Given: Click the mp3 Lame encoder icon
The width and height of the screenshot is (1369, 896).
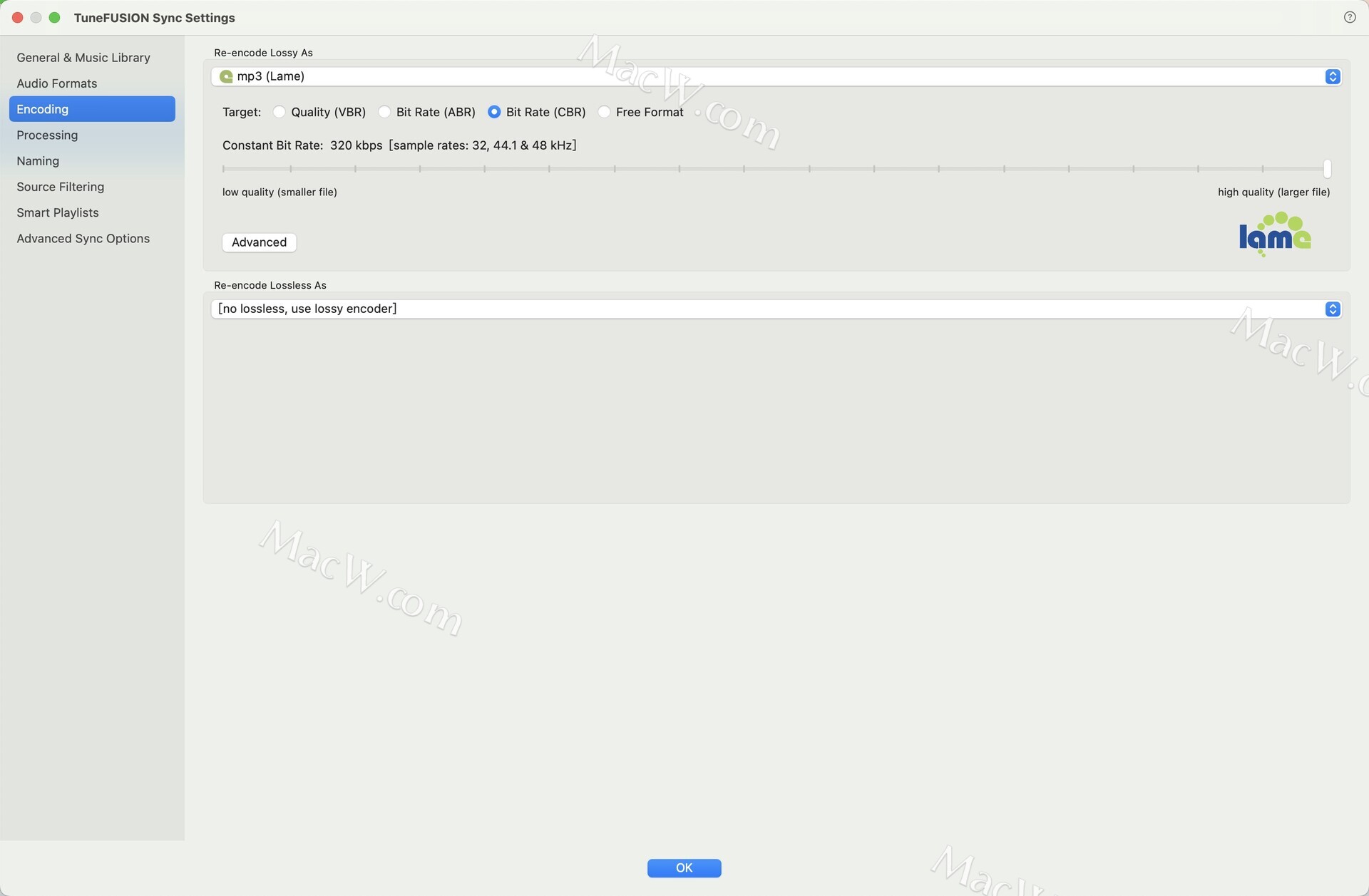Looking at the screenshot, I should click(x=226, y=76).
